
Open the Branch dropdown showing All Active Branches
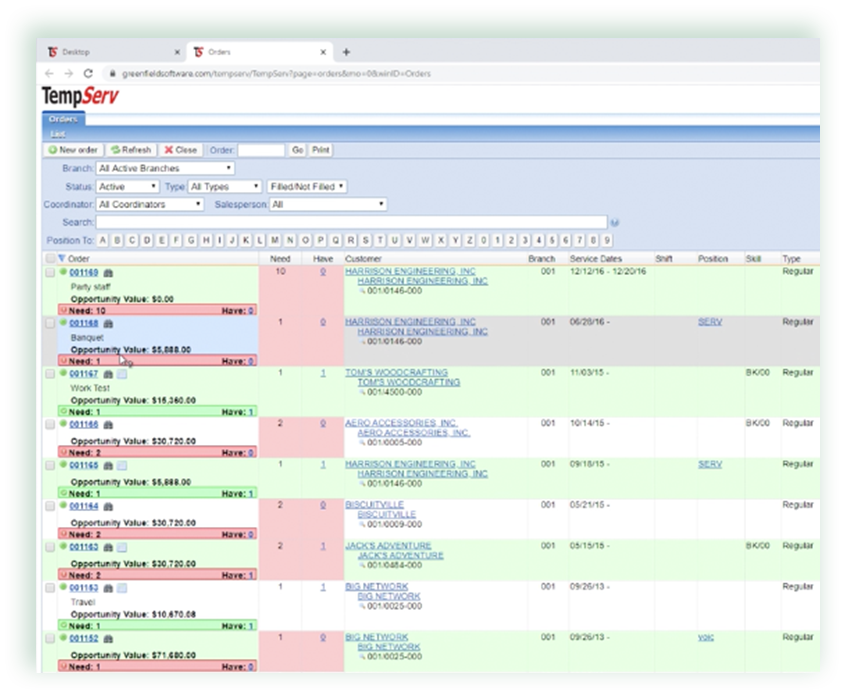pos(165,169)
